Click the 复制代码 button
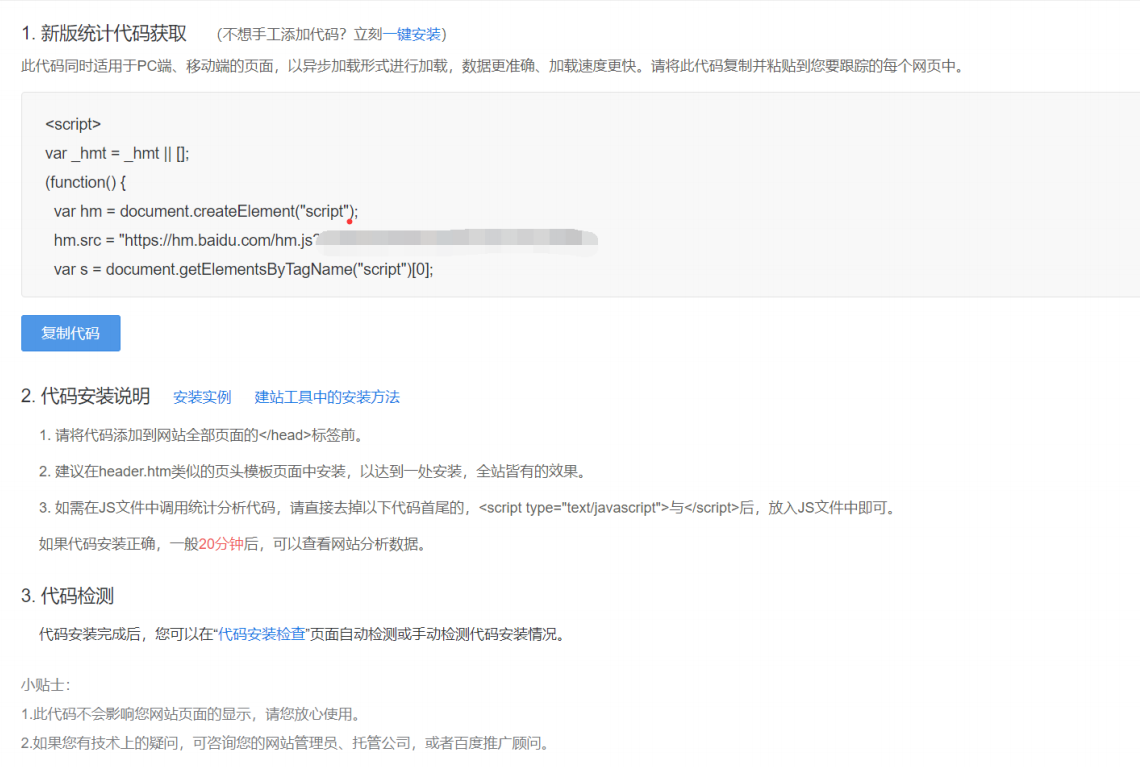Screen dimensions: 1140x767 coord(71,333)
